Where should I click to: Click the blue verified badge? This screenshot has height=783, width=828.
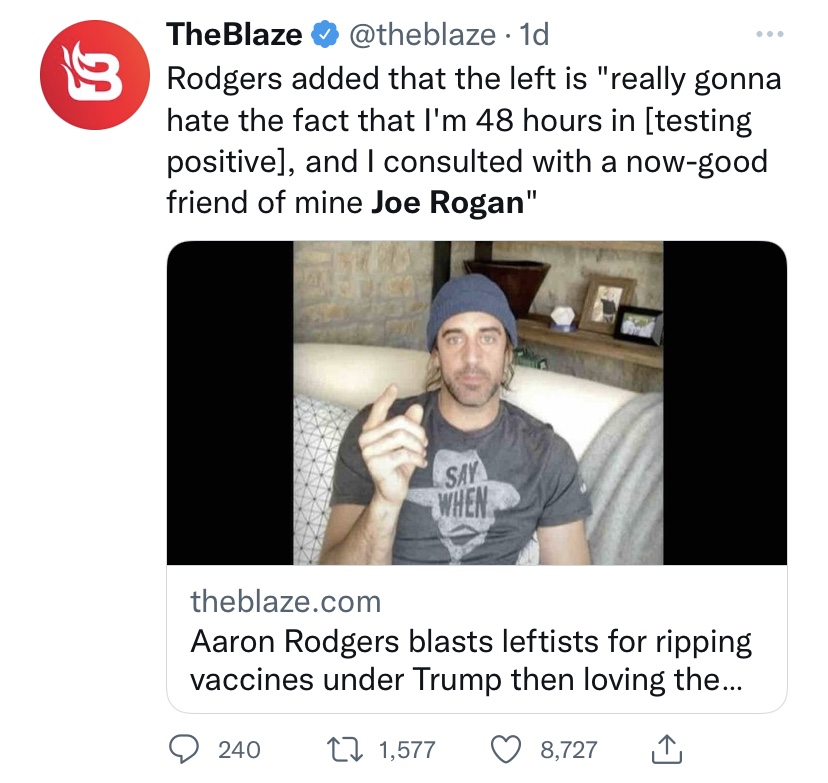(322, 35)
